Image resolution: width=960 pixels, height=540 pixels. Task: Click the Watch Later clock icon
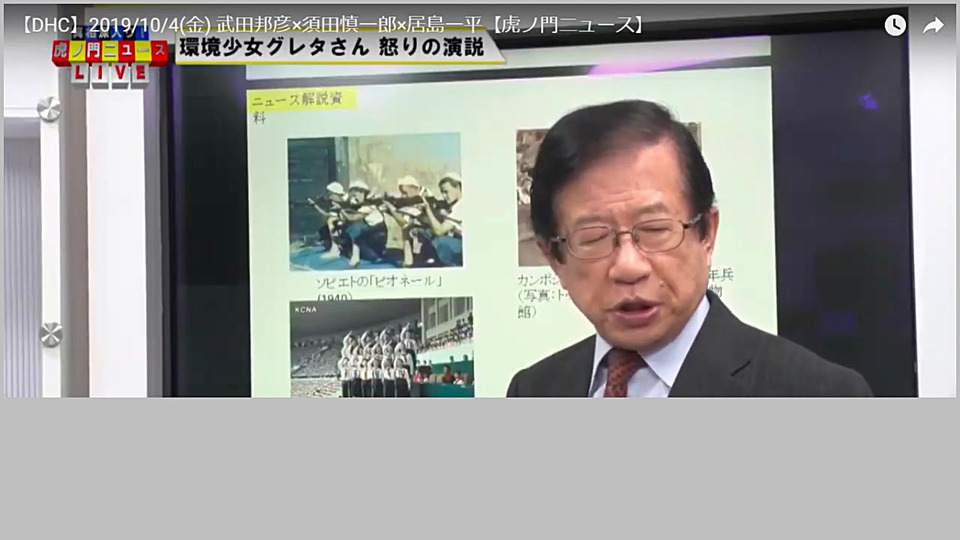click(x=895, y=25)
